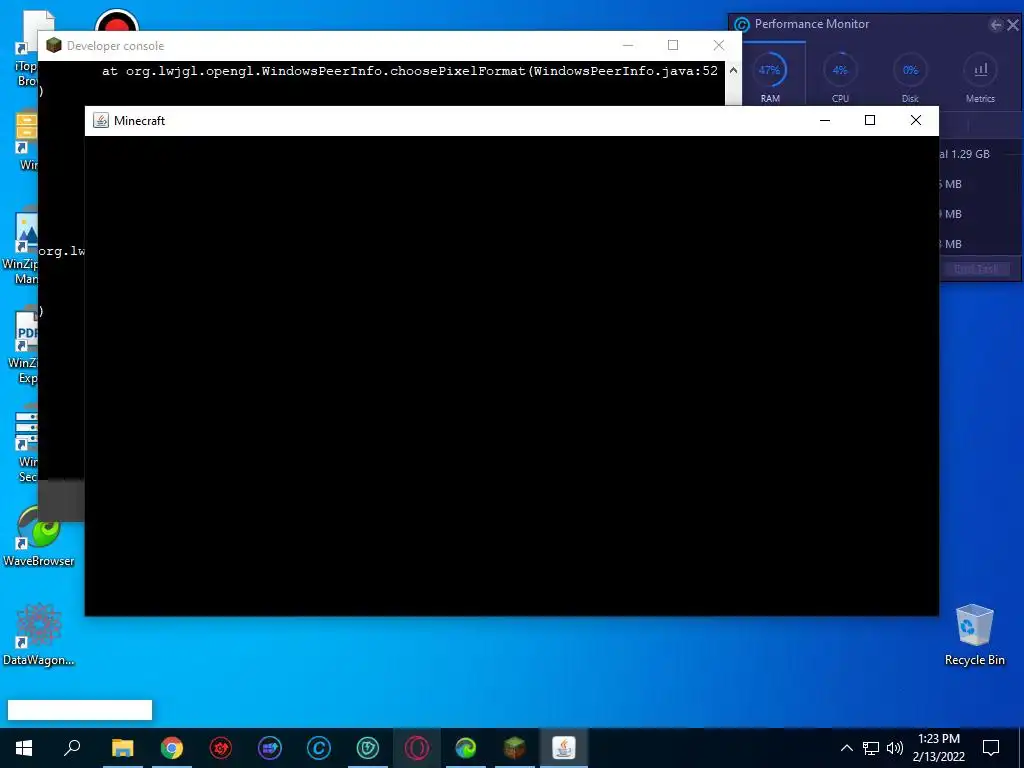The height and width of the screenshot is (768, 1024).
Task: Click the choosePixelFormat stack trace line
Action: tap(409, 71)
